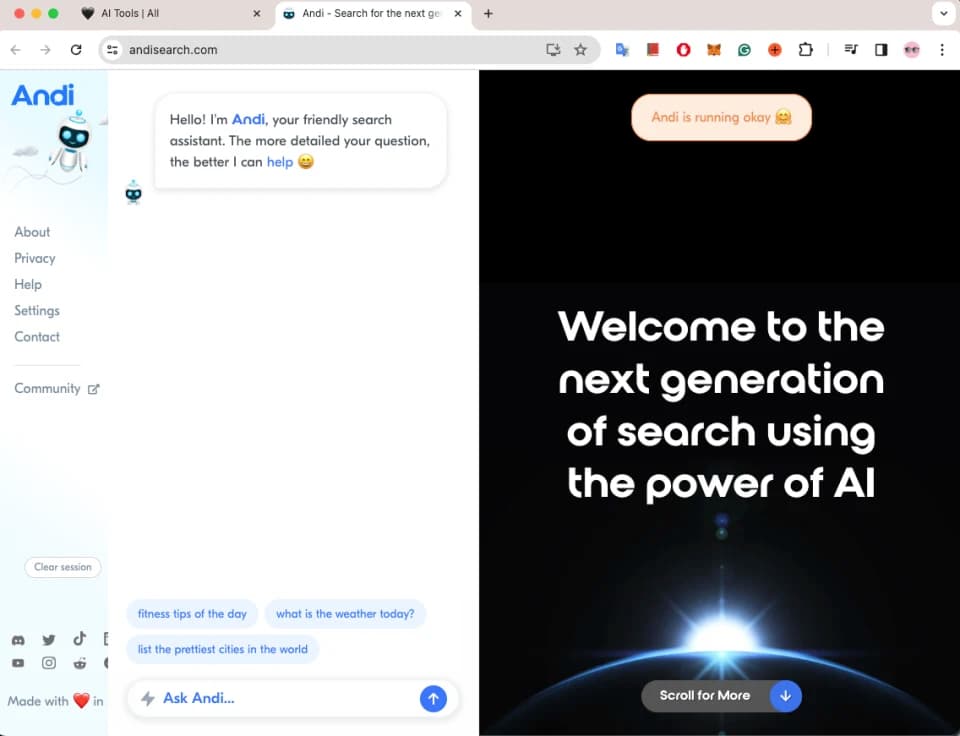This screenshot has width=960, height=736.
Task: Click the robot mascot illustration in the sidebar
Action: (73, 142)
